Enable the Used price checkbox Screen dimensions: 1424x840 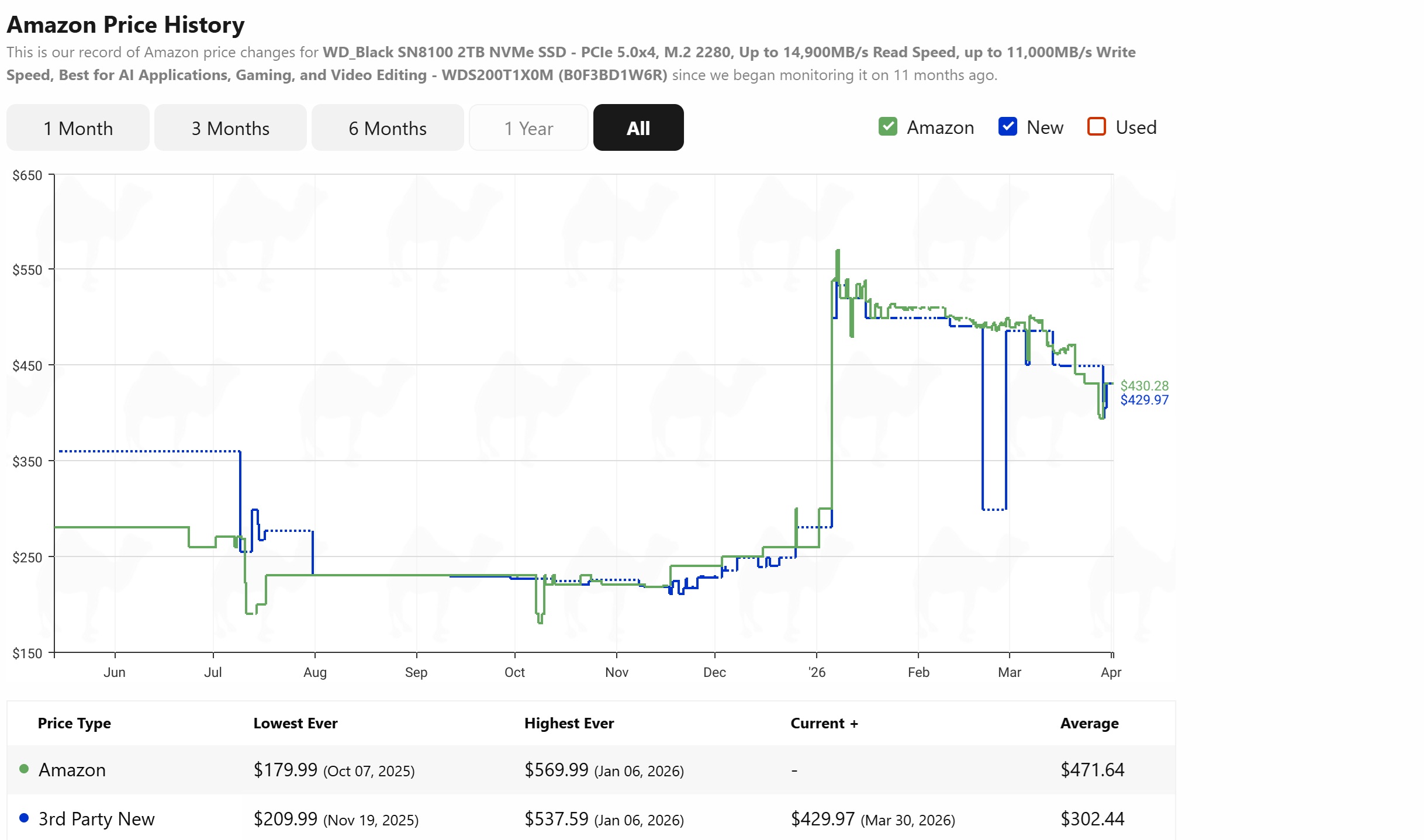tap(1096, 127)
